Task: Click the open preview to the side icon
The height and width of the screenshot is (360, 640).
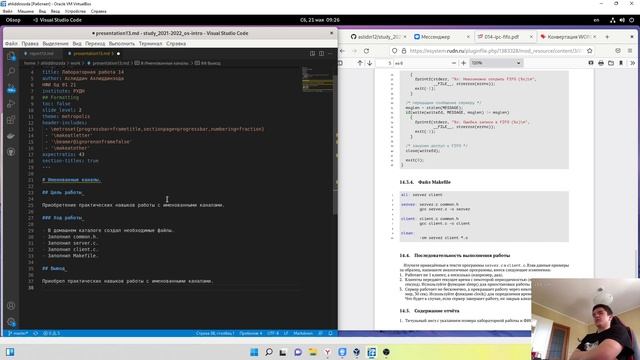Action: tap(313, 53)
